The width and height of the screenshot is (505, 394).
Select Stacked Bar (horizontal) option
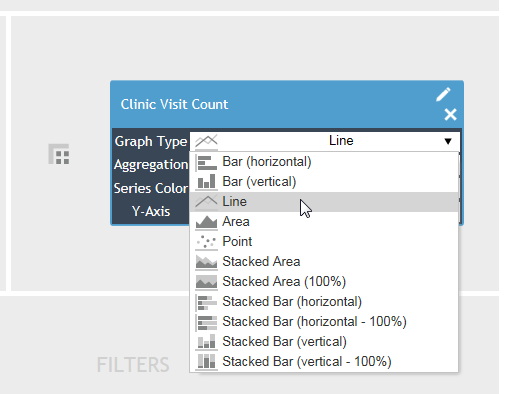[x=324, y=302]
